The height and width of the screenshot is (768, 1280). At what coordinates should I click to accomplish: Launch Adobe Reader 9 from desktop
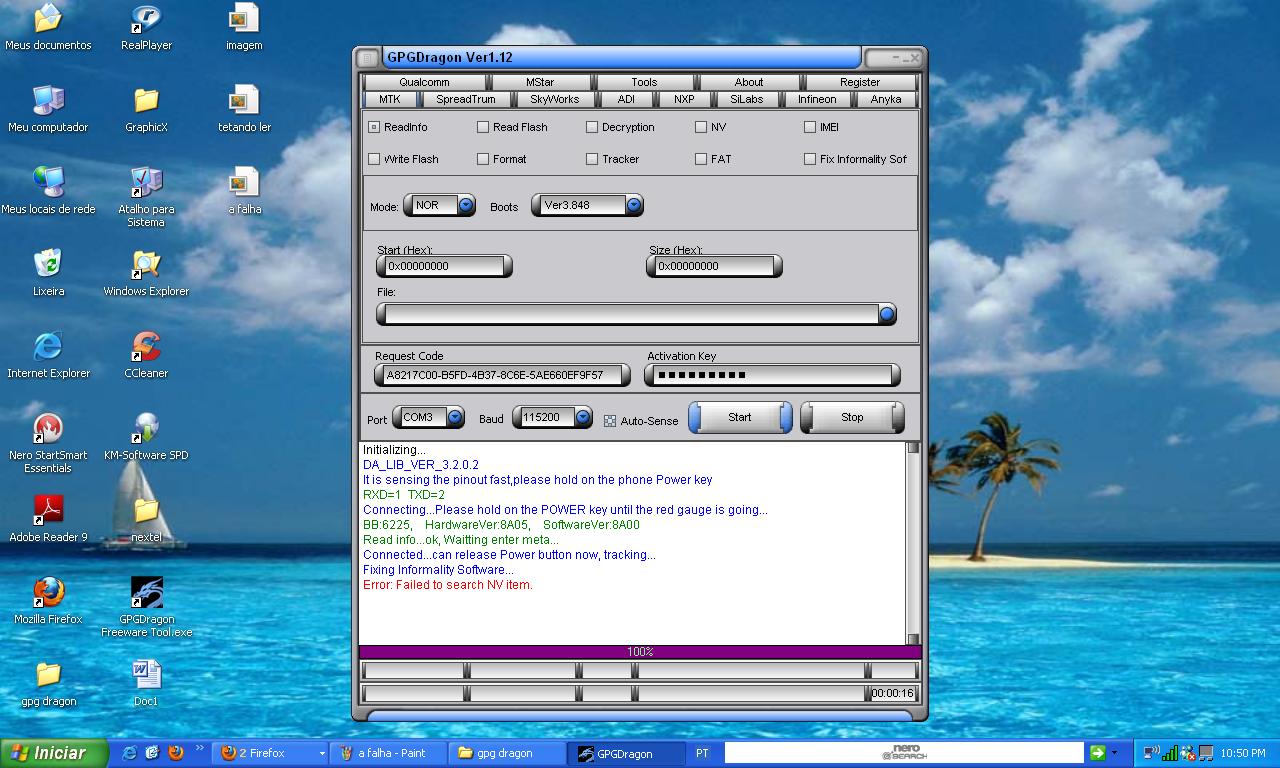point(48,512)
